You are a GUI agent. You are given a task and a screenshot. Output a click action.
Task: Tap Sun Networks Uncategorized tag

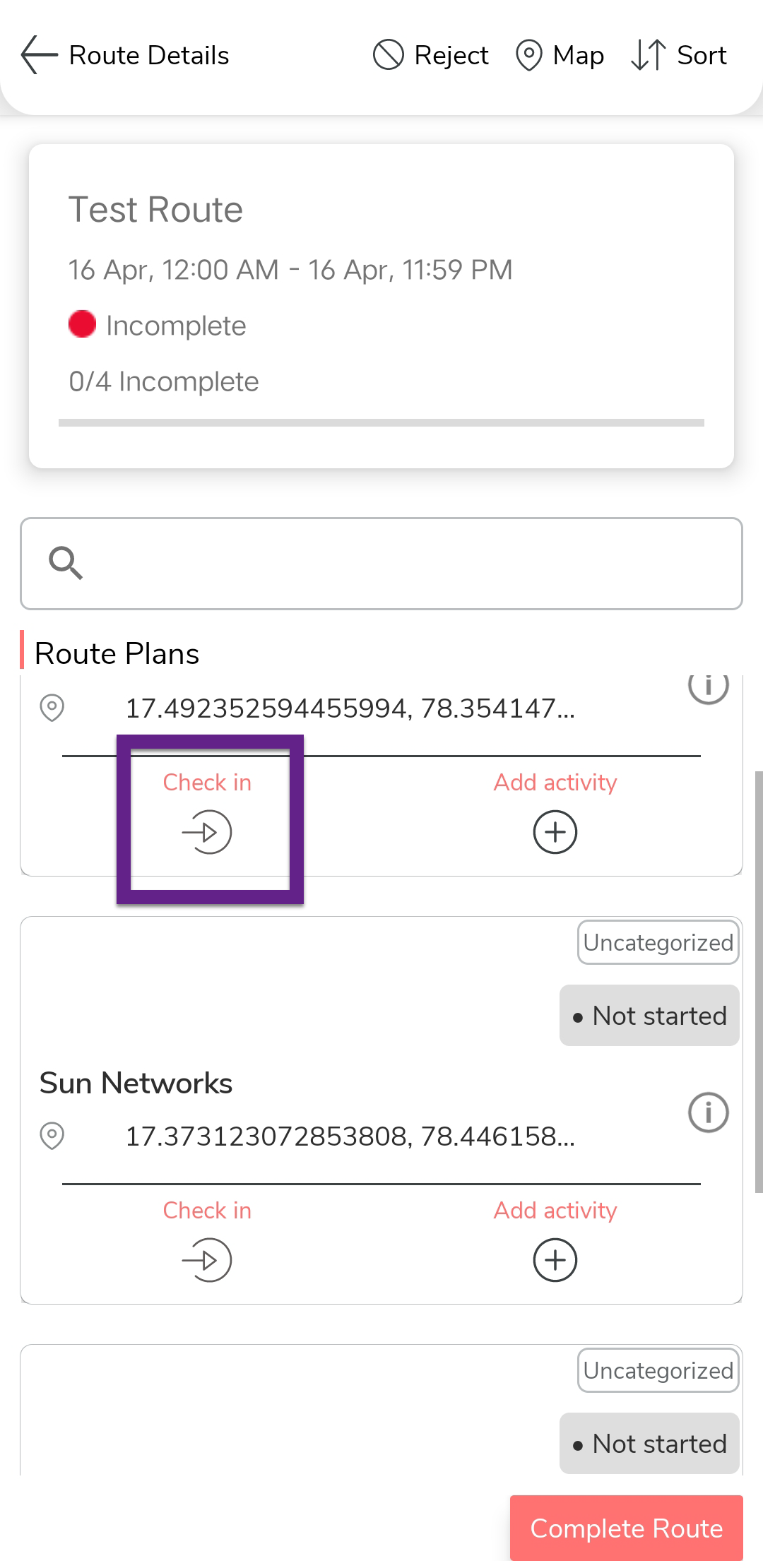pos(658,943)
